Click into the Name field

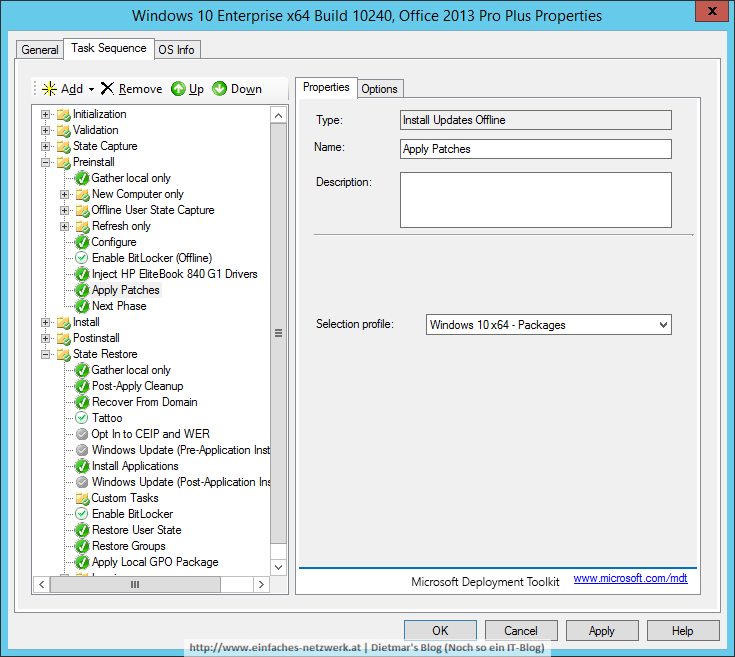(535, 149)
